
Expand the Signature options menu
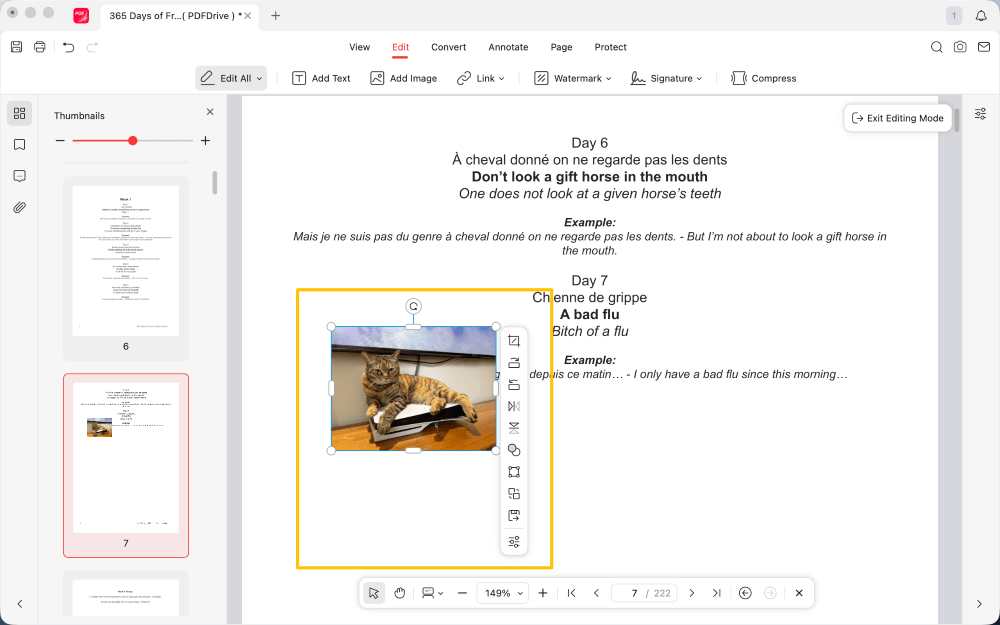(x=666, y=78)
